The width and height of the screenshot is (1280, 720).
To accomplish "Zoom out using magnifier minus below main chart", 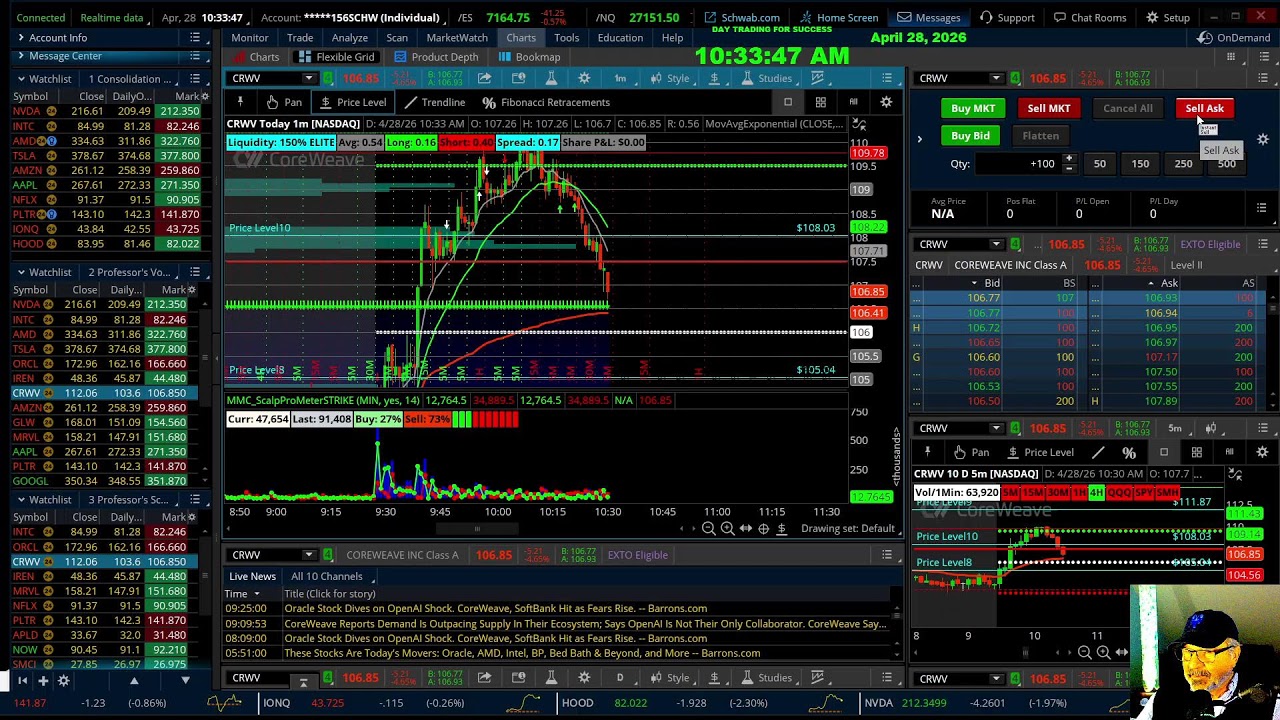I will [708, 528].
